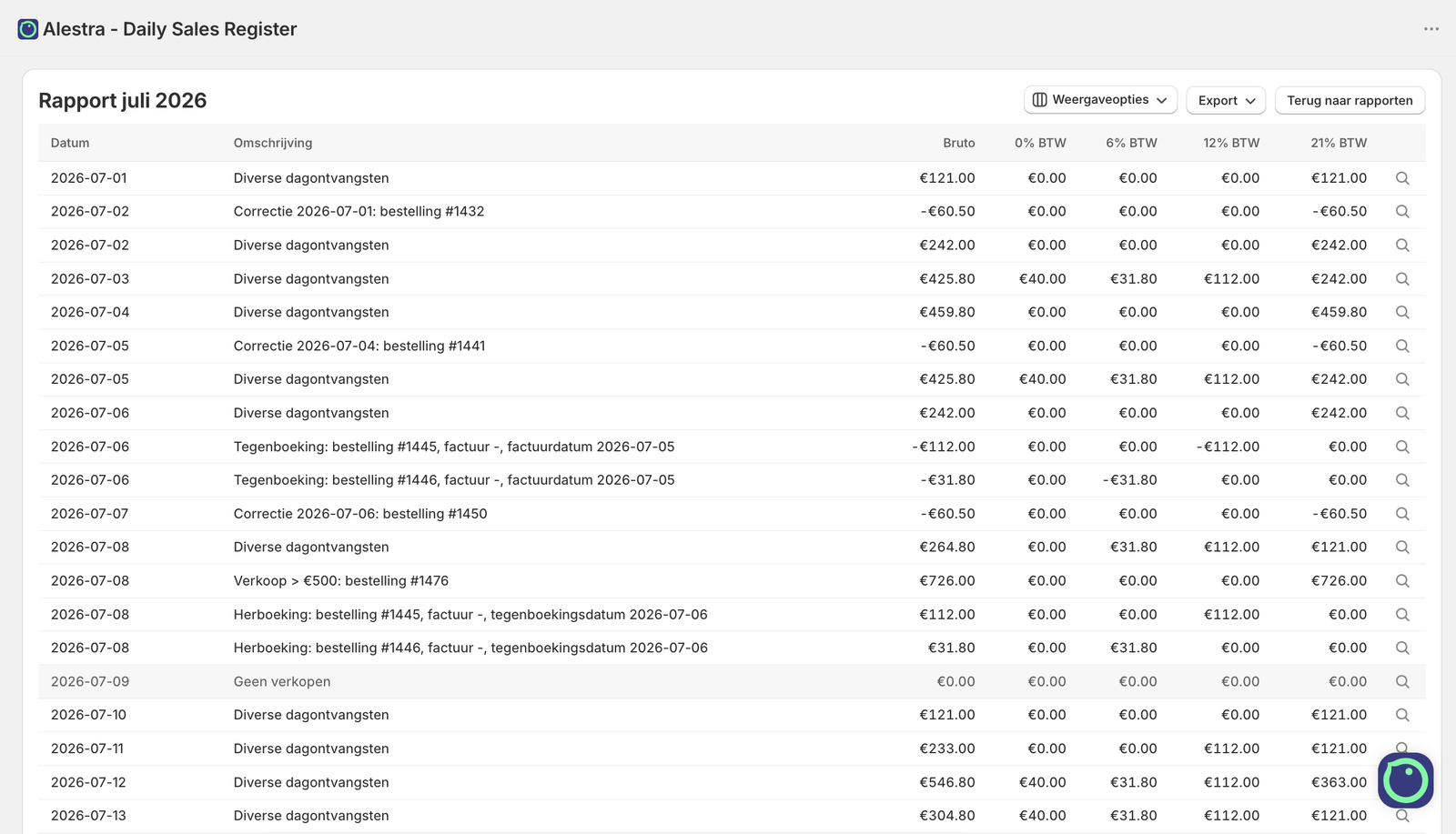1456x834 pixels.
Task: Open the three-dot more options menu
Action: pos(1431,29)
